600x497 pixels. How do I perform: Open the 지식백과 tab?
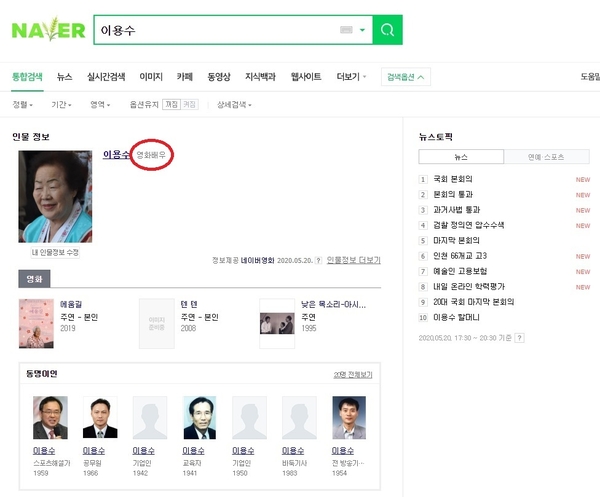pyautogui.click(x=260, y=77)
